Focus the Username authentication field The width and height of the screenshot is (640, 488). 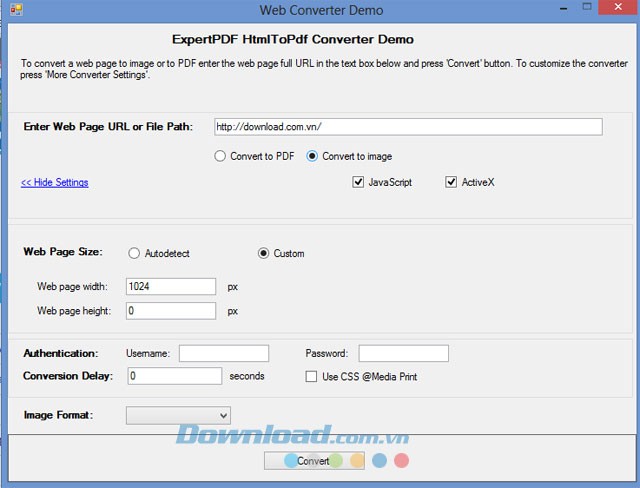click(224, 353)
